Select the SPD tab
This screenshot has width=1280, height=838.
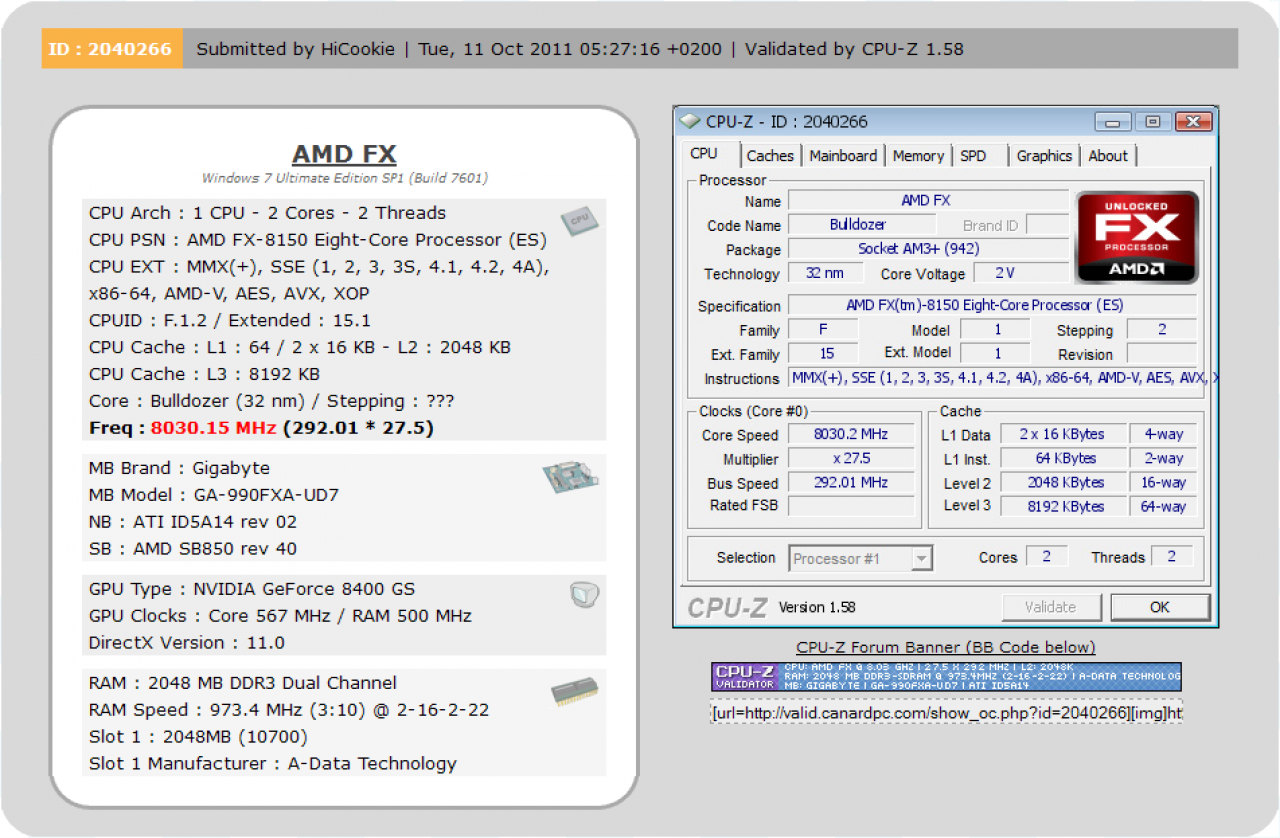[x=973, y=156]
